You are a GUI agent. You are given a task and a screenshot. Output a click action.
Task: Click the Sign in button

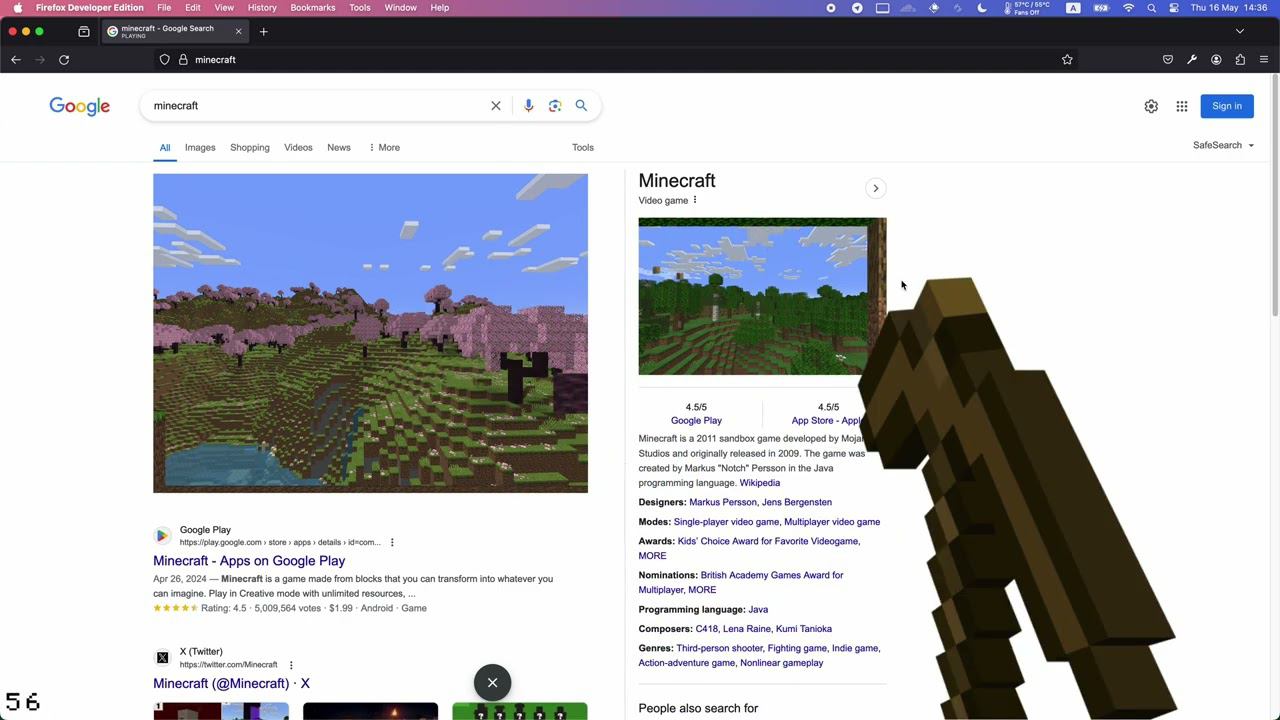[1227, 106]
